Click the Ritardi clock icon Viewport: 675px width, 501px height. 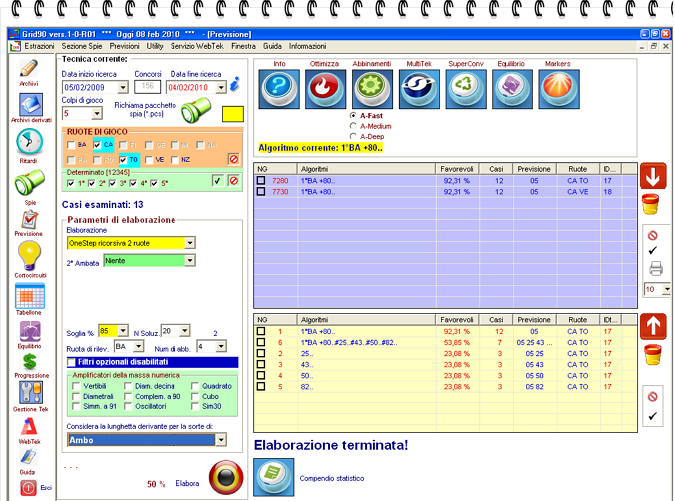coord(29,143)
